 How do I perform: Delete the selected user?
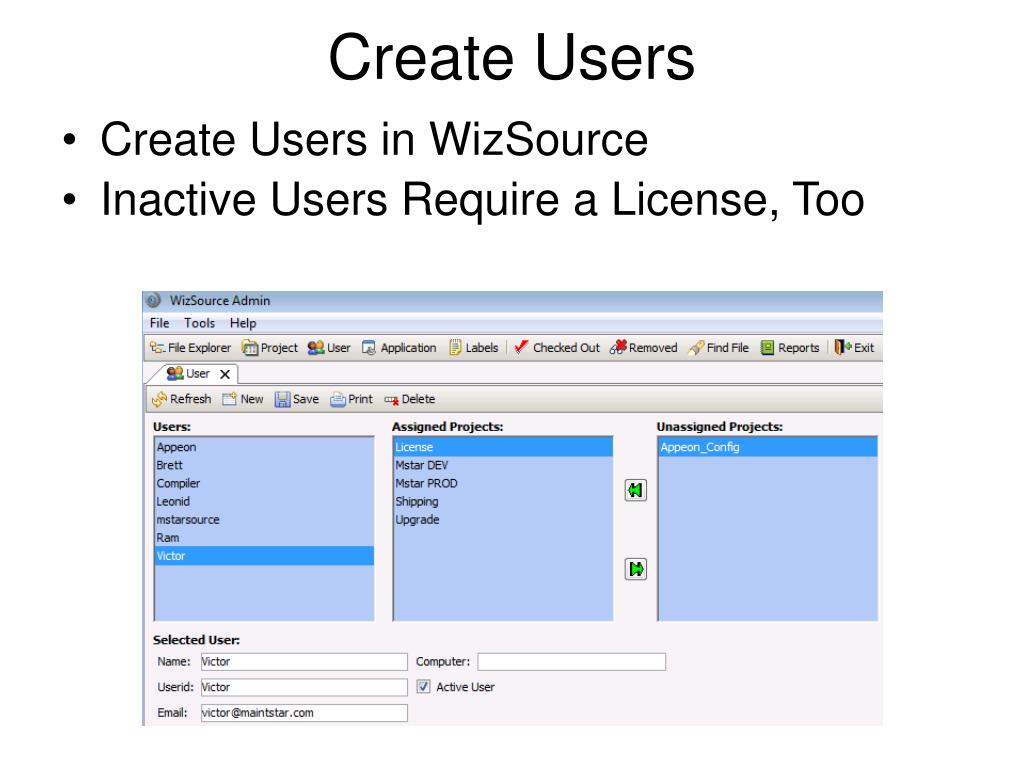409,399
